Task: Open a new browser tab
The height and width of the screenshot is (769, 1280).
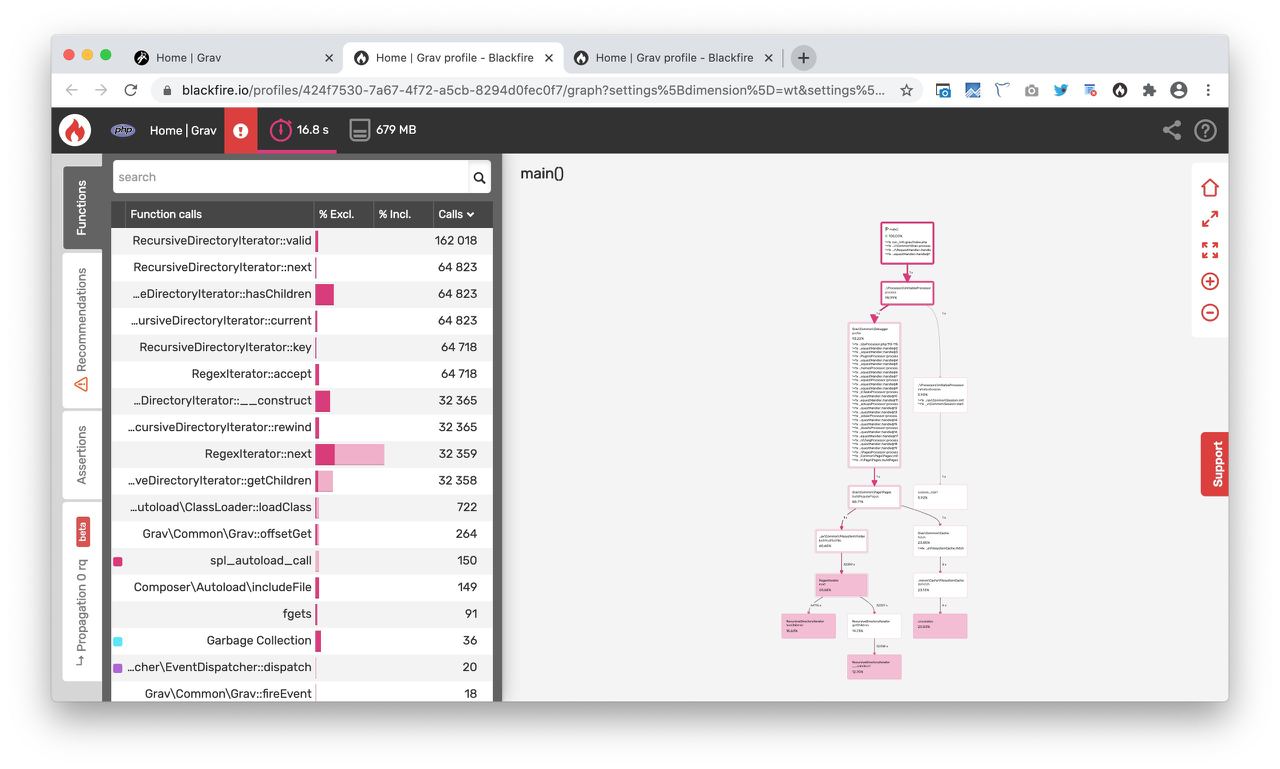Action: point(803,58)
